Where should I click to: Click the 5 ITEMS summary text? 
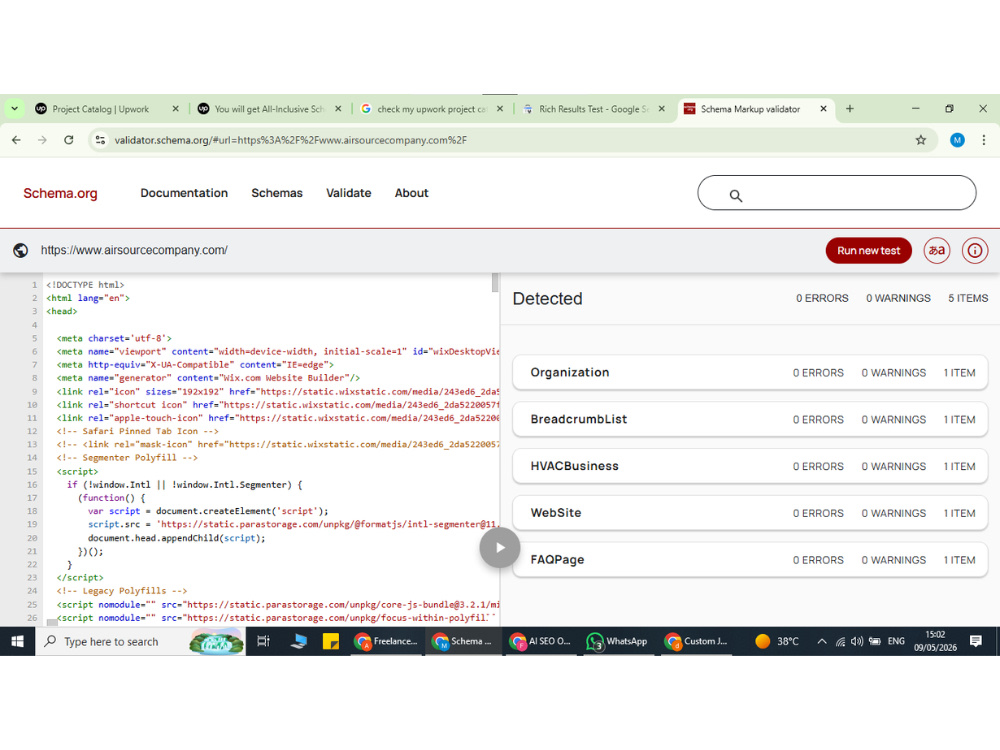pyautogui.click(x=967, y=298)
